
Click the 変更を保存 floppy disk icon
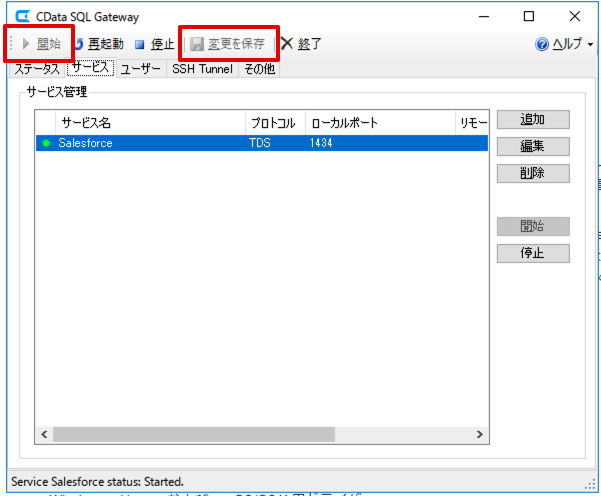click(197, 44)
